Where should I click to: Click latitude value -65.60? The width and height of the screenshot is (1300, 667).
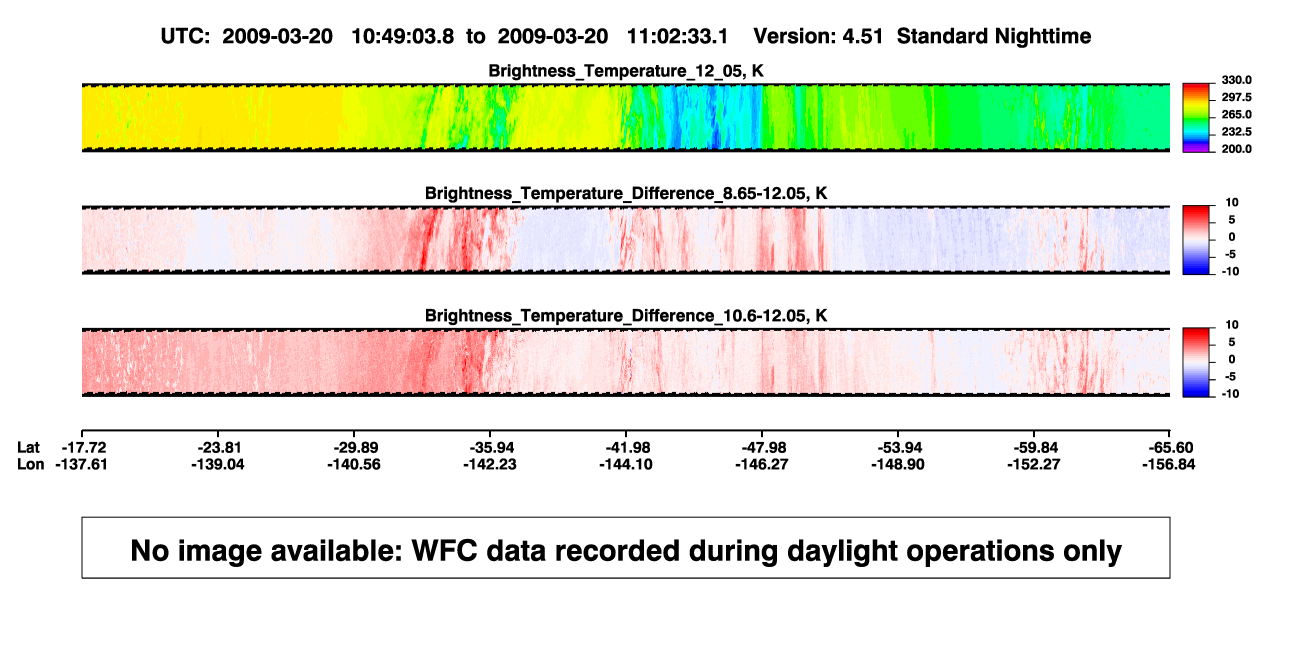point(1170,447)
